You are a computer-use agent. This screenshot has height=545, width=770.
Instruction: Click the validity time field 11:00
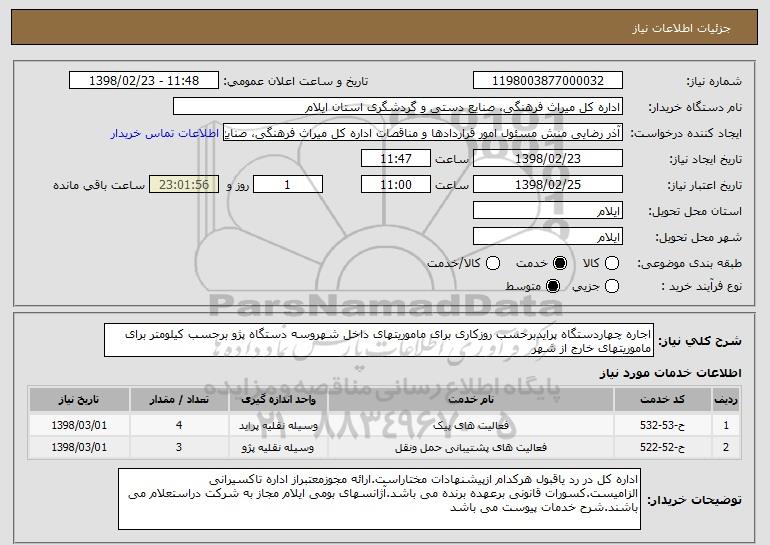396,185
